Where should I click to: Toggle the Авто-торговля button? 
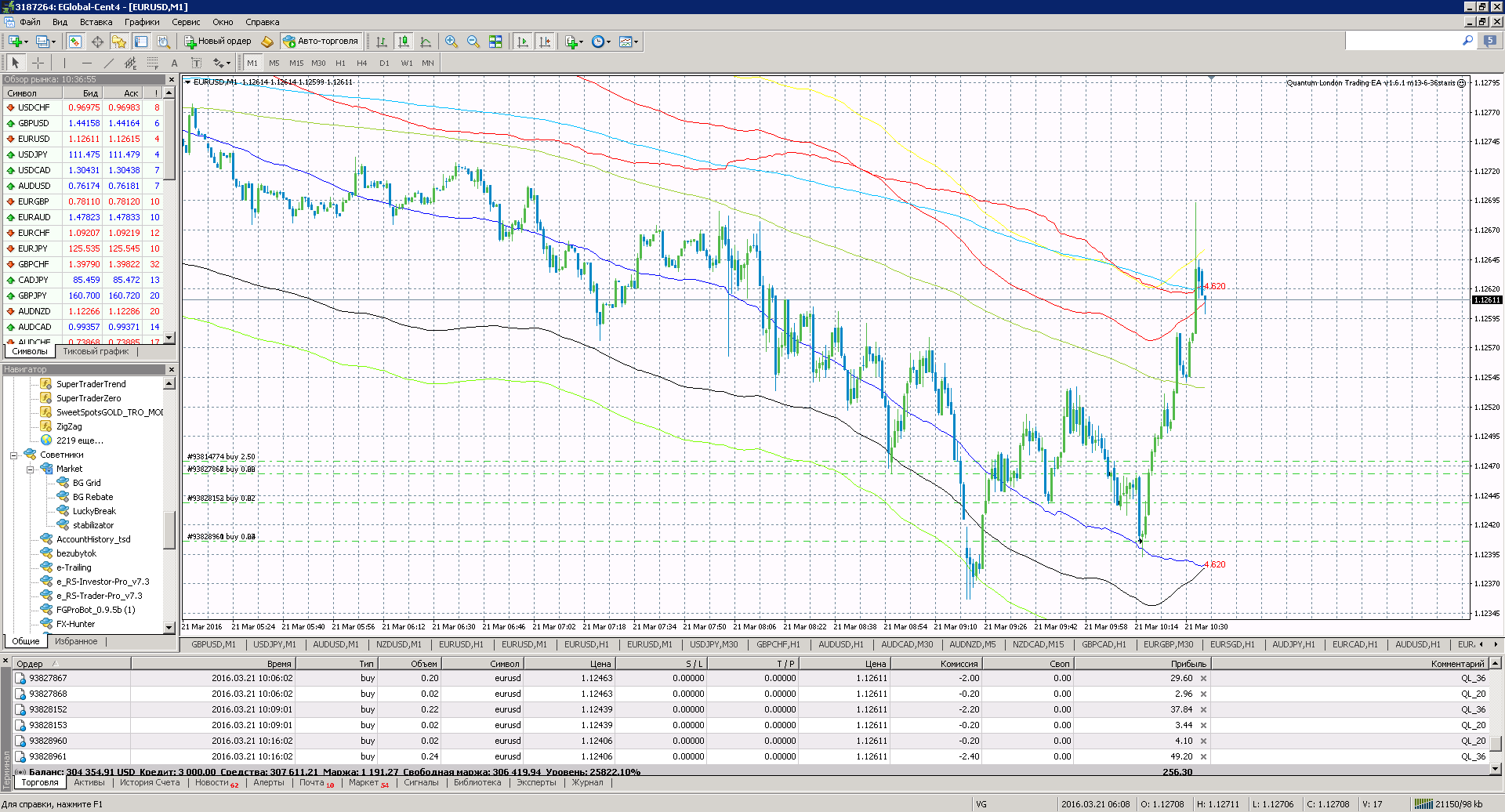point(321,42)
